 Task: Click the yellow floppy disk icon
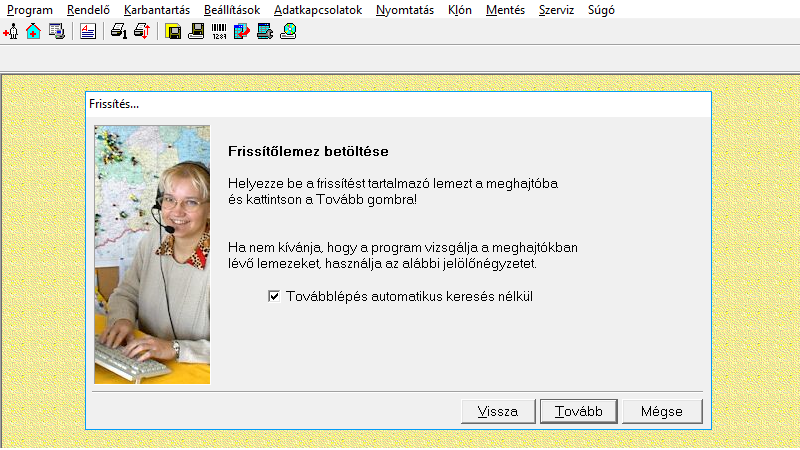tap(173, 32)
